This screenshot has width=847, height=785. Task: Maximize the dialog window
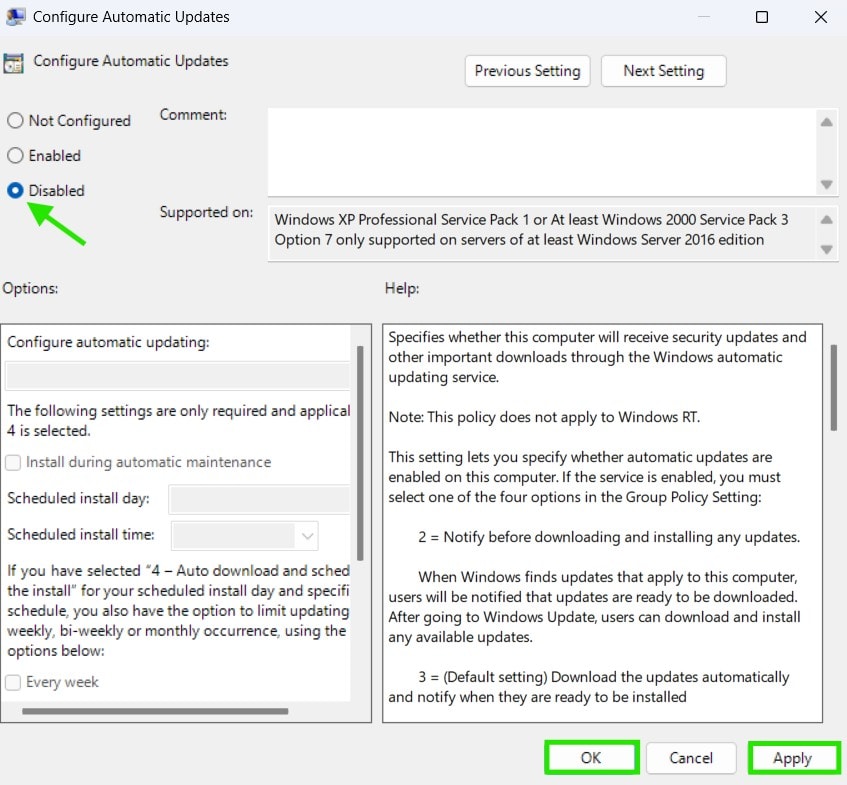click(762, 17)
